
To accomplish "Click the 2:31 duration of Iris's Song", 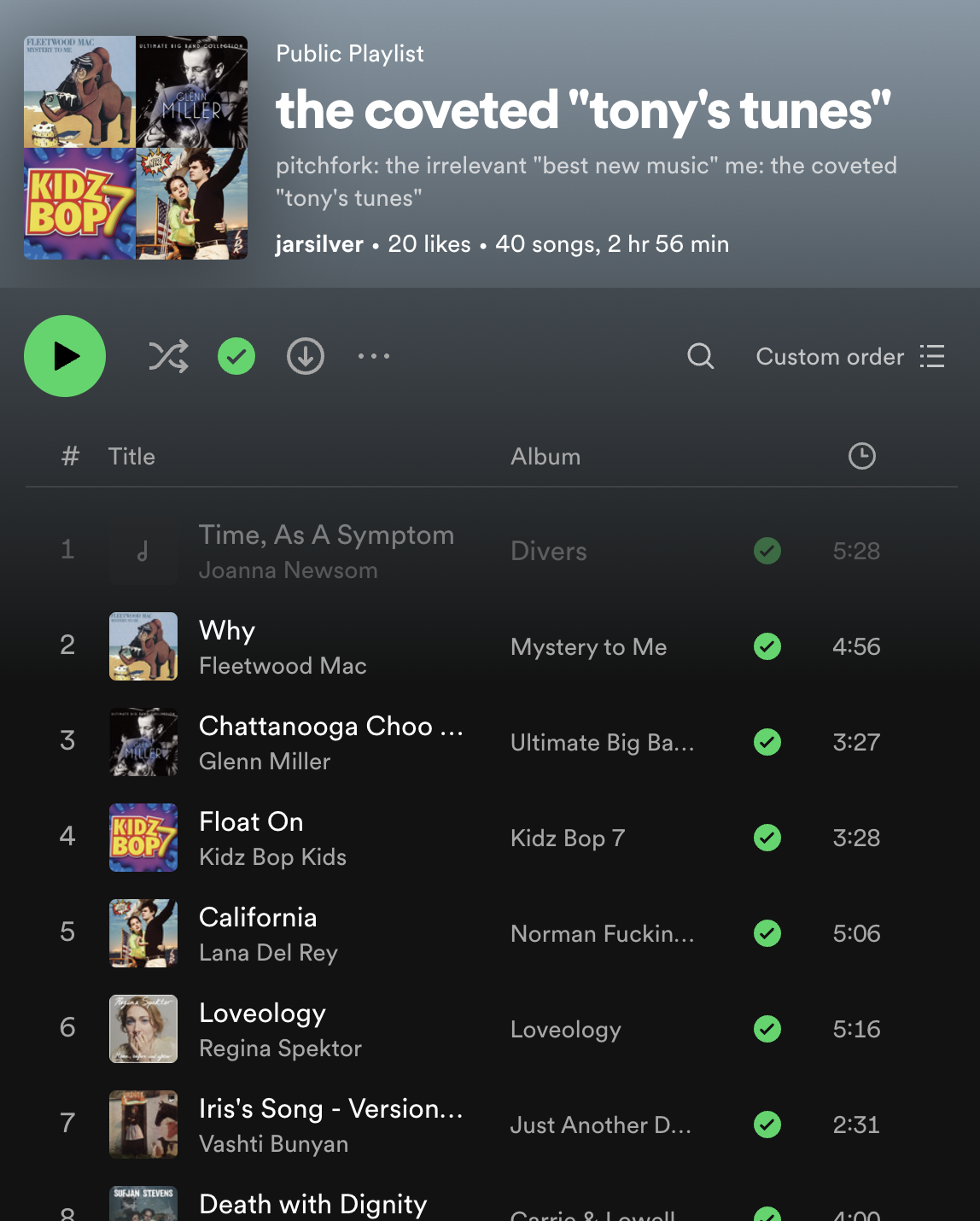I will pyautogui.click(x=856, y=1125).
